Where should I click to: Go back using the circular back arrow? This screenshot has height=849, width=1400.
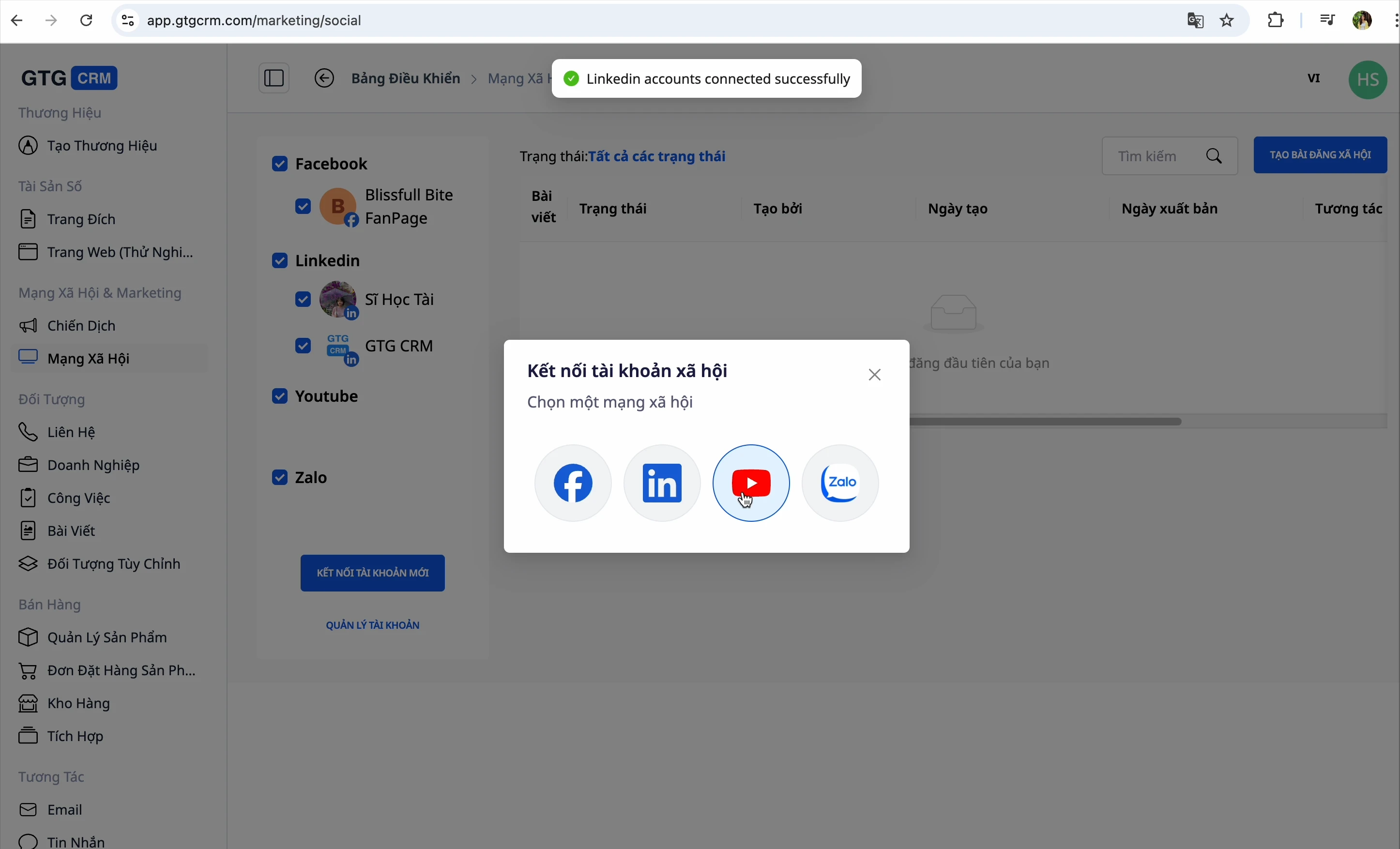tap(324, 78)
